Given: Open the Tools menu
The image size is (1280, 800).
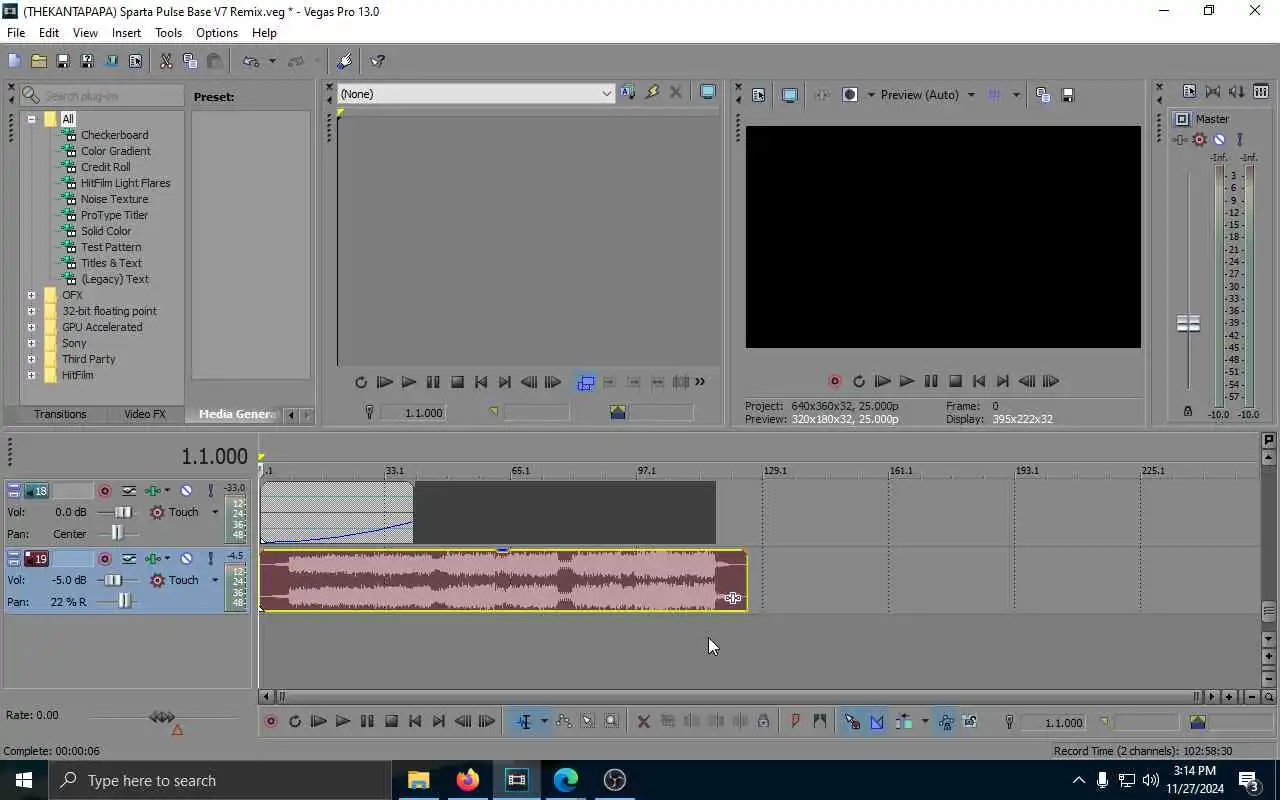Looking at the screenshot, I should [x=168, y=33].
